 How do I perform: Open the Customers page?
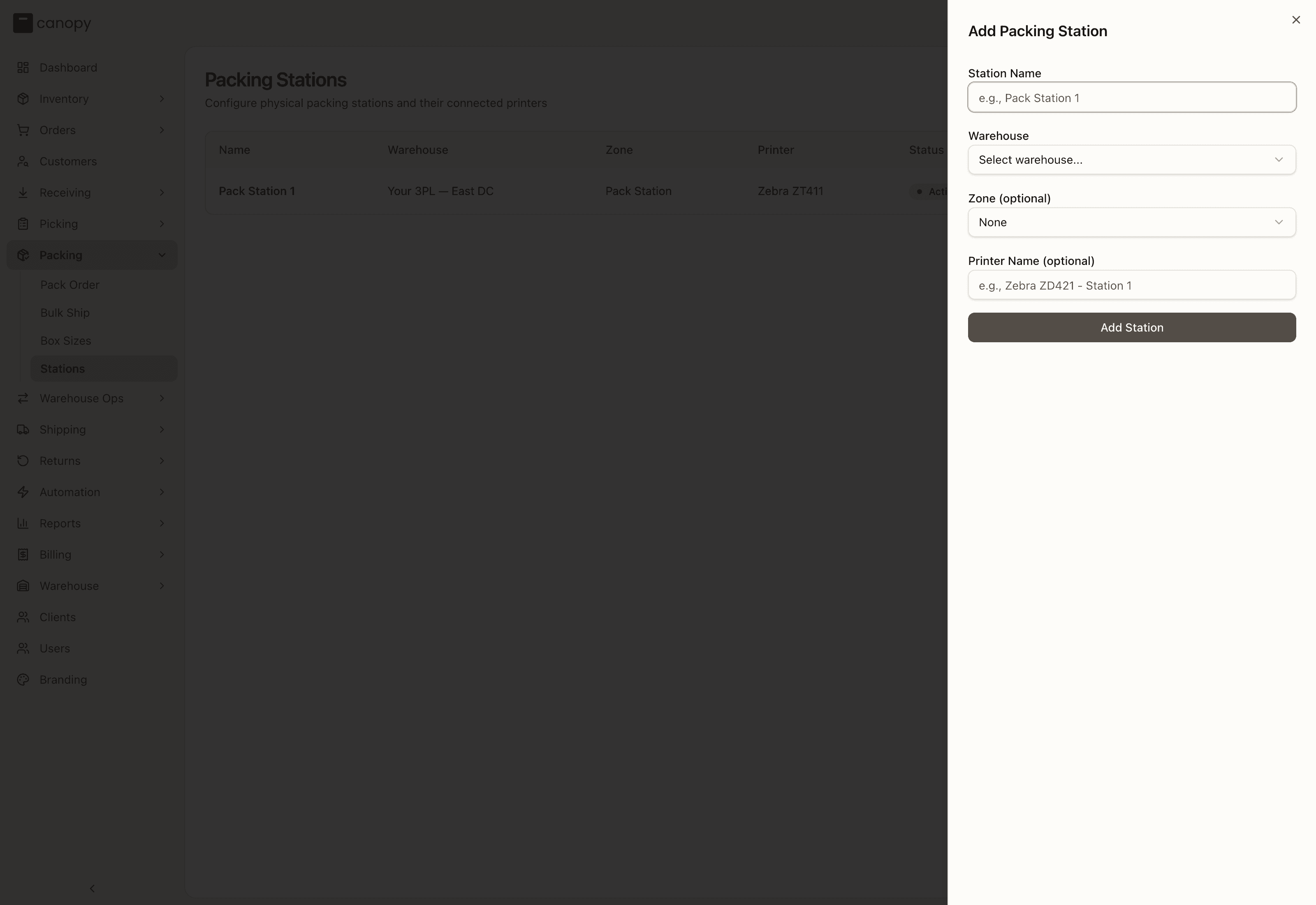point(92,162)
